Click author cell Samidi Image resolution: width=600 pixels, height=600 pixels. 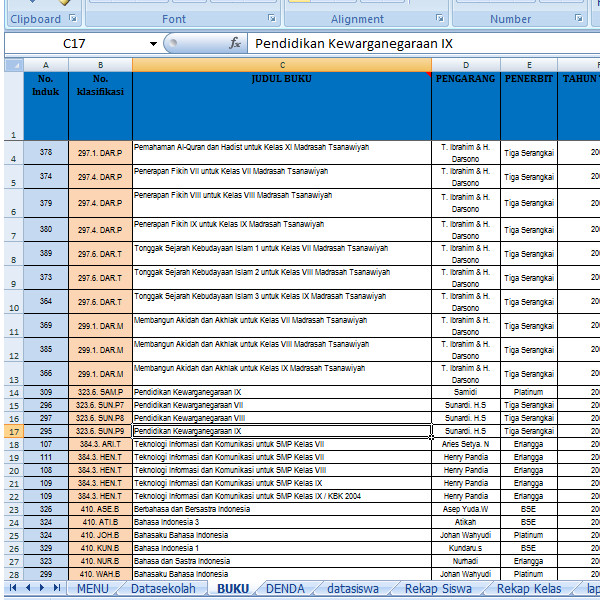(466, 392)
